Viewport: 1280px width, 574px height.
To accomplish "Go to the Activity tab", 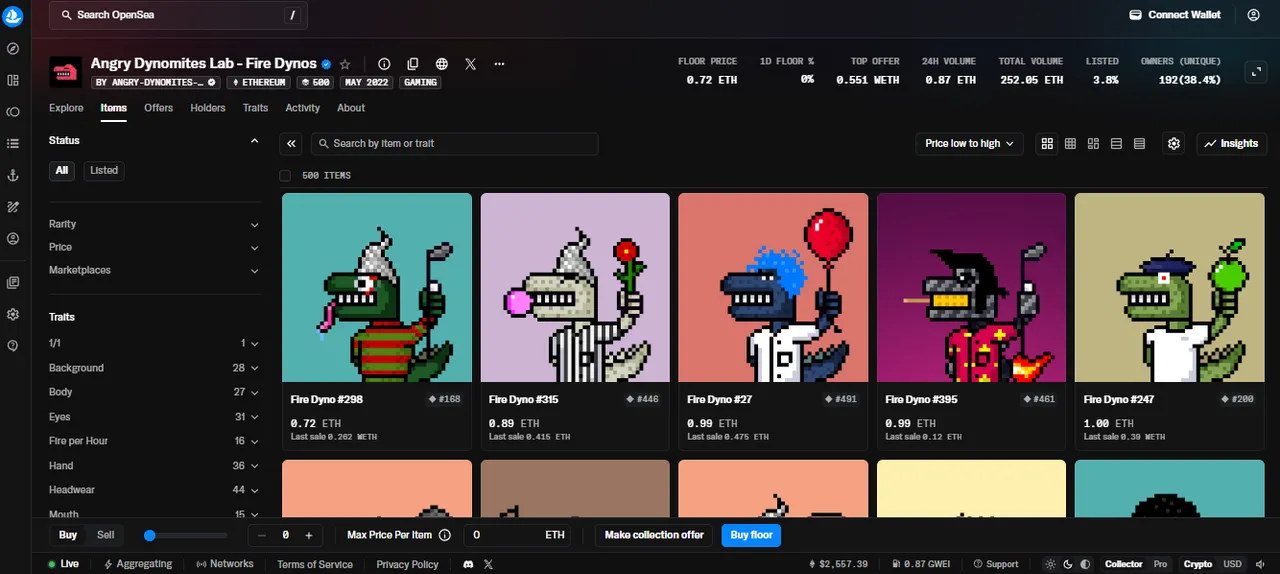I will [x=303, y=108].
